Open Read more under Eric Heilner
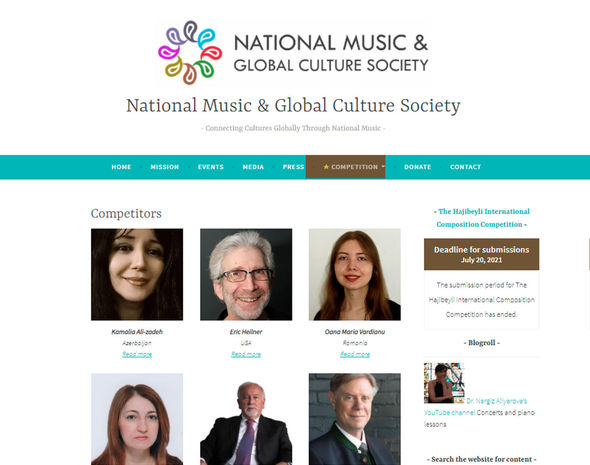This screenshot has width=590, height=465. [246, 354]
